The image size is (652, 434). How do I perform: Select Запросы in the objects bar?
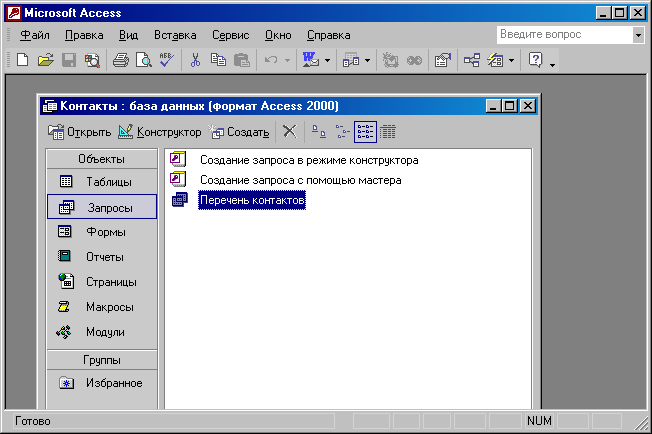pyautogui.click(x=102, y=207)
